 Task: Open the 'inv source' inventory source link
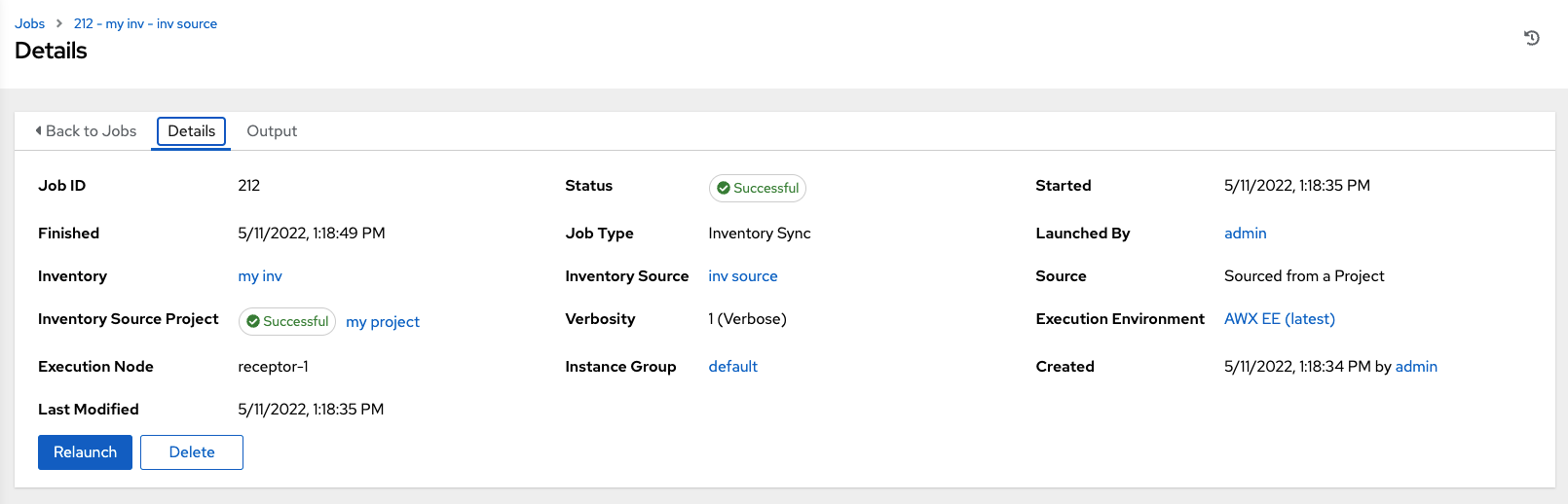(x=742, y=276)
